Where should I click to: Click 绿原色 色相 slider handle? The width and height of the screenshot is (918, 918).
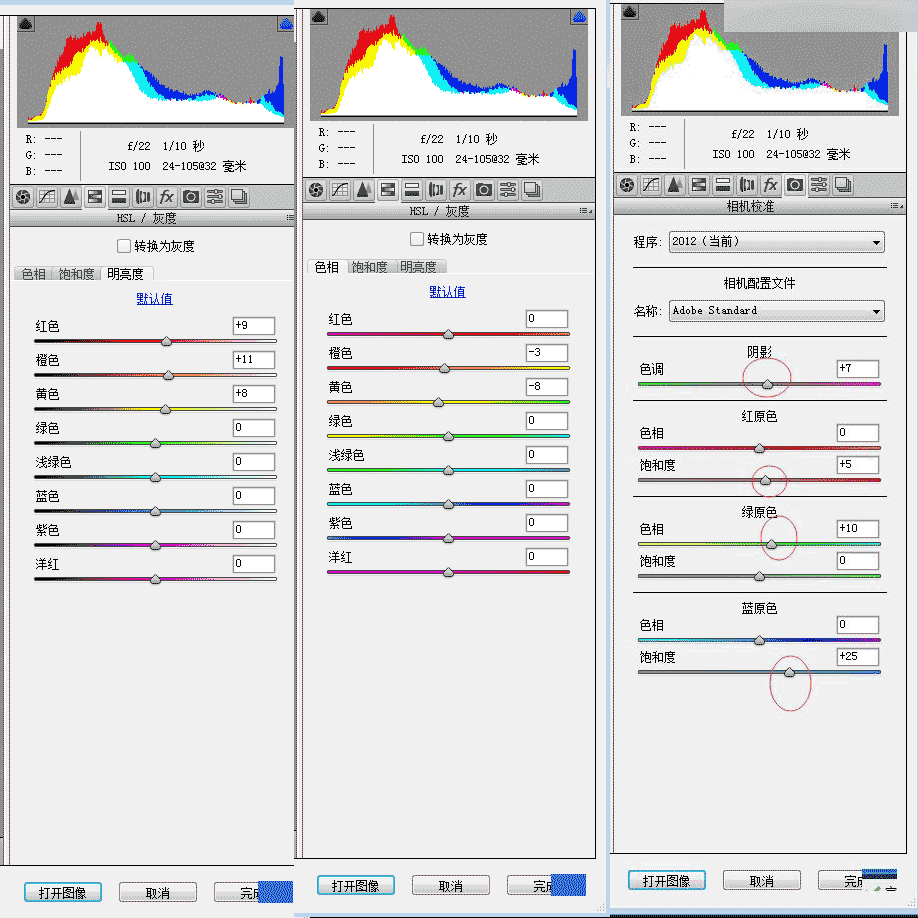click(771, 544)
